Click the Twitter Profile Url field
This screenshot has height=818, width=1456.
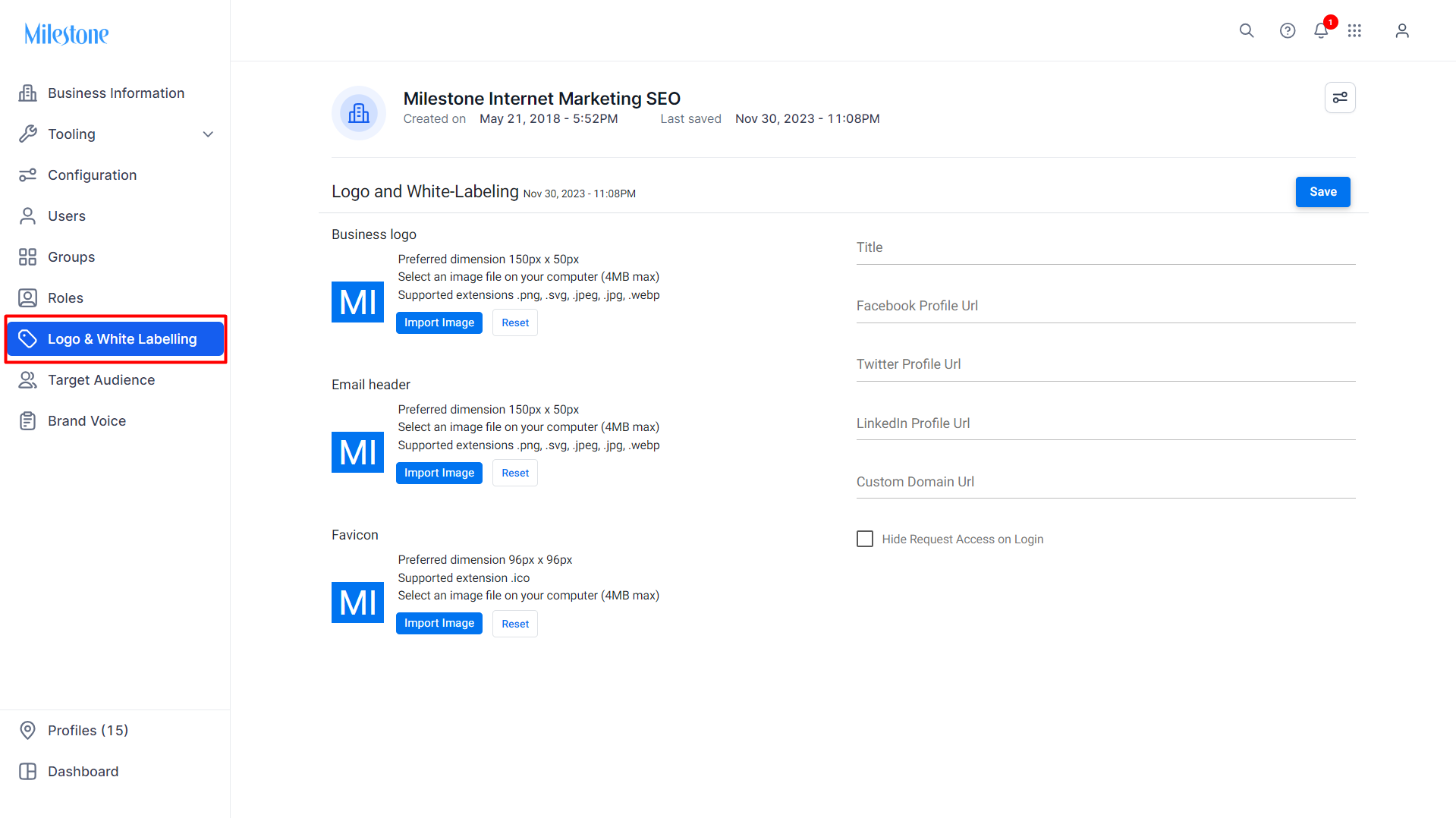pyautogui.click(x=1105, y=364)
